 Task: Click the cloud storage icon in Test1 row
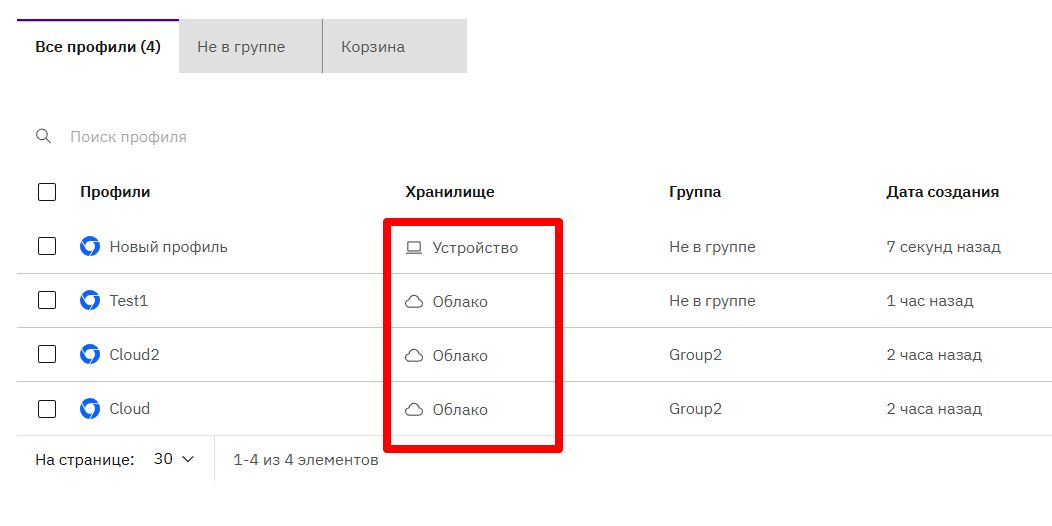(x=414, y=302)
